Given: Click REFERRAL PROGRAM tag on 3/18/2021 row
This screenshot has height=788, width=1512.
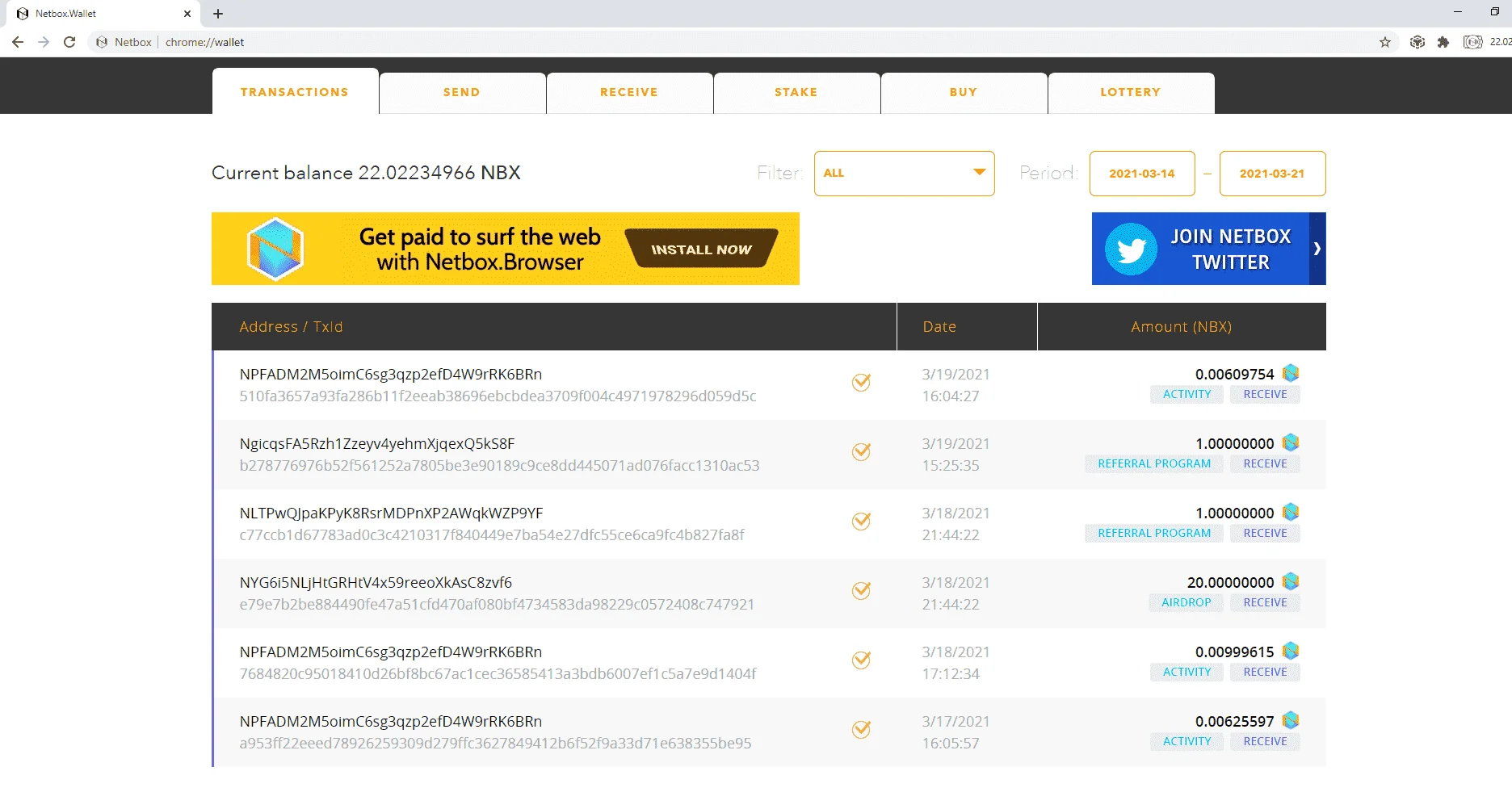Looking at the screenshot, I should tap(1154, 533).
